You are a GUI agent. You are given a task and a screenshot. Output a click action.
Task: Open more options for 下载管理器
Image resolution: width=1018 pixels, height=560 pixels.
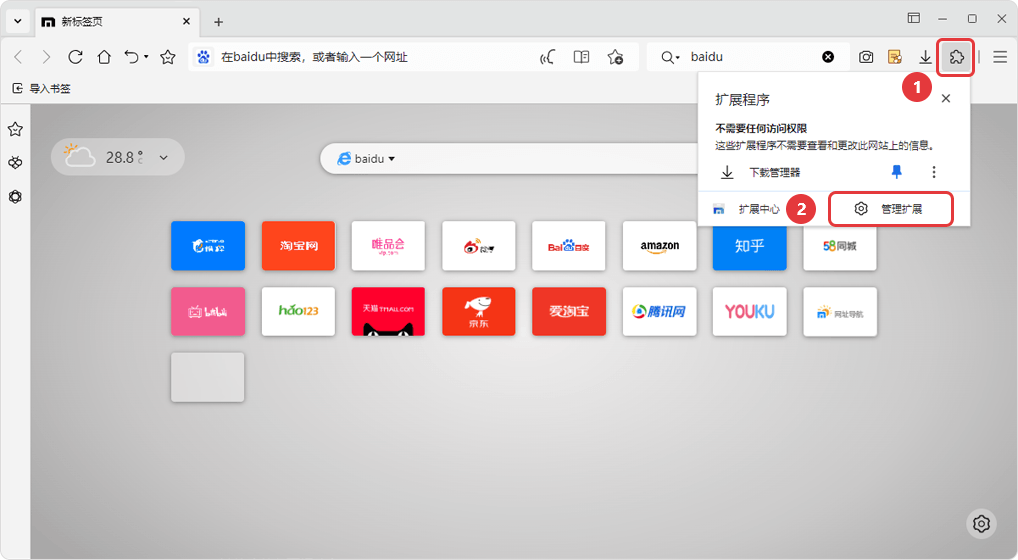point(934,172)
